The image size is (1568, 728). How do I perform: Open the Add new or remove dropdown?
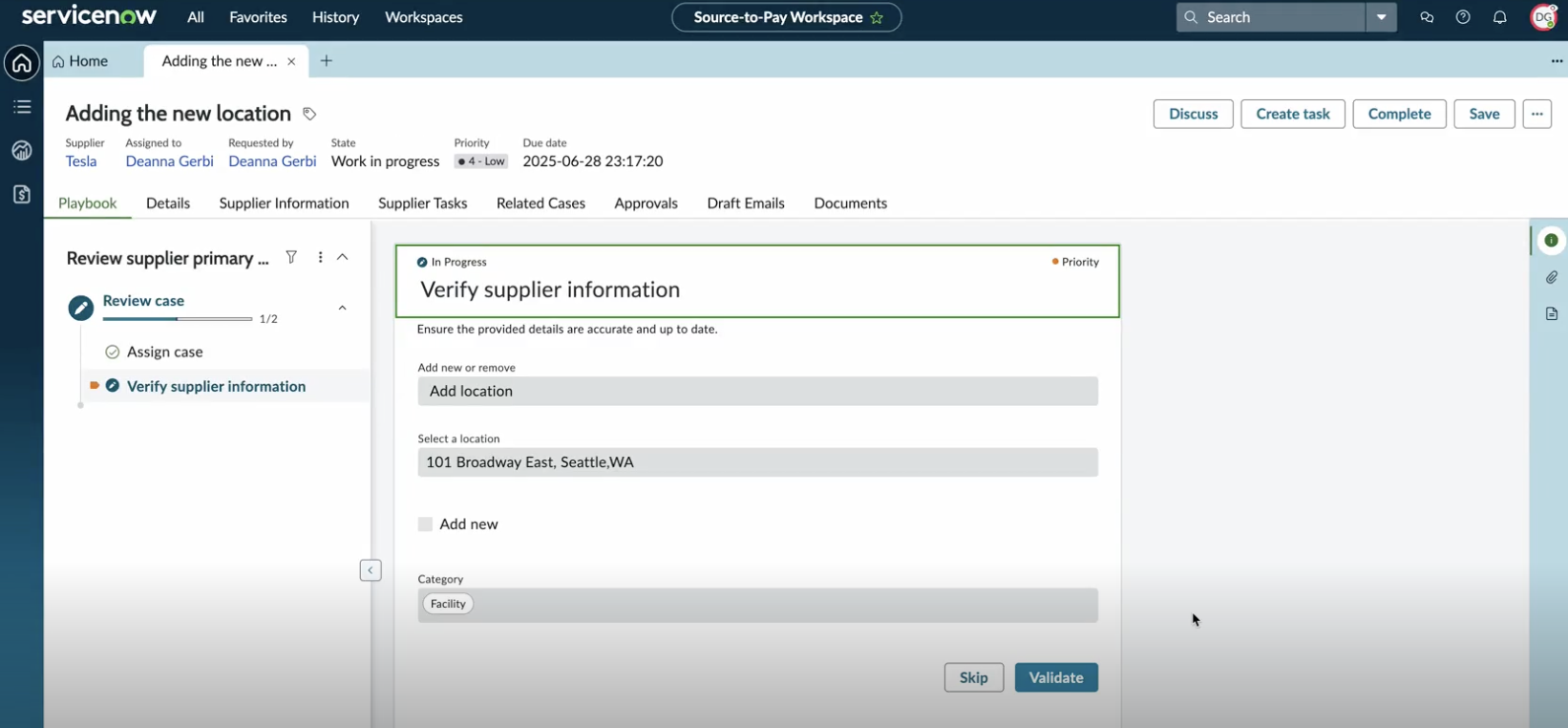coord(757,391)
